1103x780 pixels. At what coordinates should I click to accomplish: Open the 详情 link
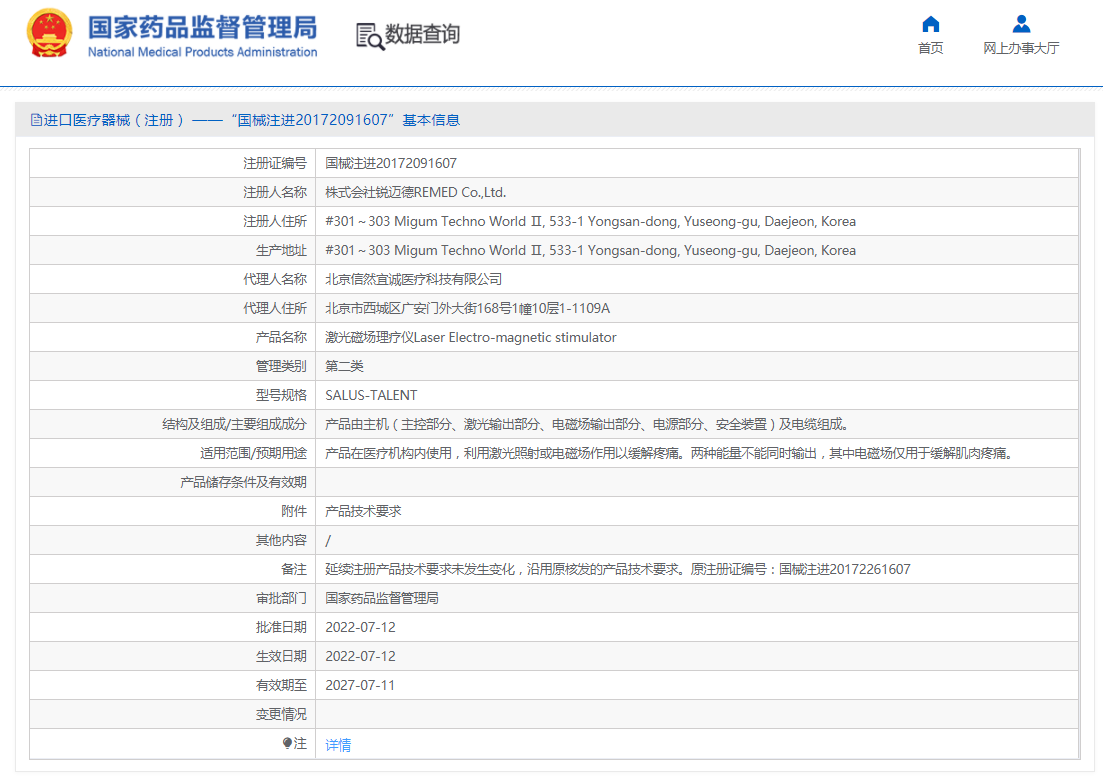pos(338,745)
